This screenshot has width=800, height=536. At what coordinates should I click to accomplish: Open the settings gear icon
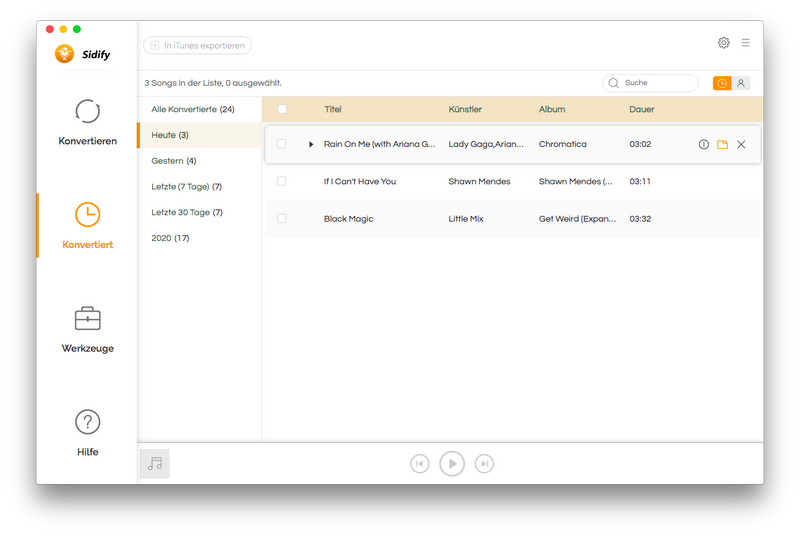pyautogui.click(x=723, y=43)
